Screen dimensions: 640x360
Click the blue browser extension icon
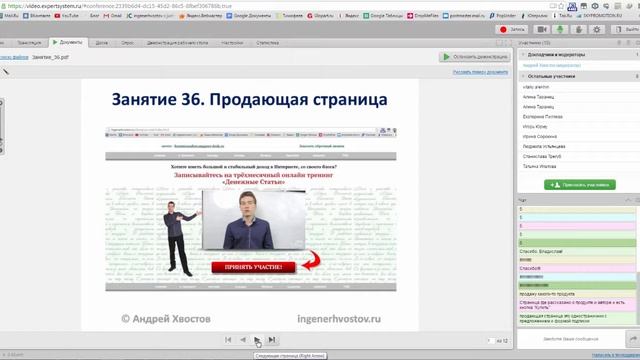572,6
